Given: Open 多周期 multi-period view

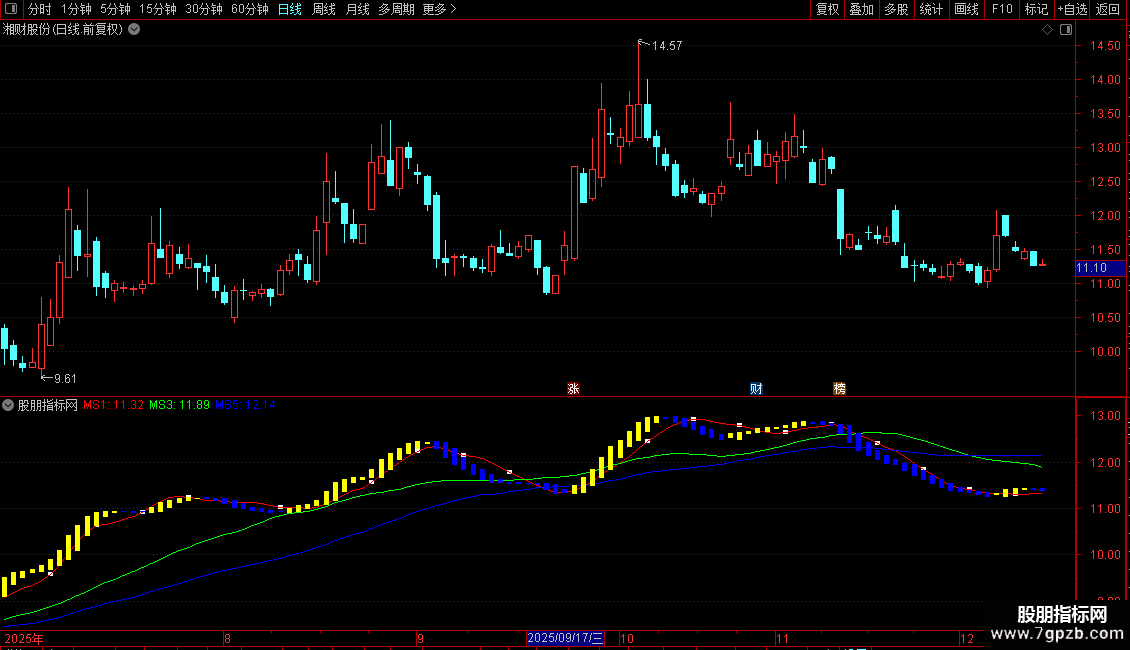Looking at the screenshot, I should (x=396, y=9).
